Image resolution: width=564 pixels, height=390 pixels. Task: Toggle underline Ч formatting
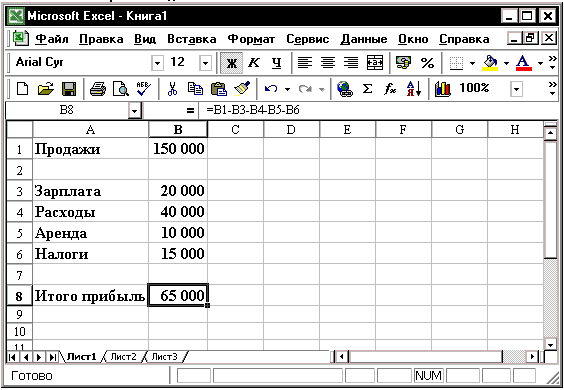click(x=276, y=63)
